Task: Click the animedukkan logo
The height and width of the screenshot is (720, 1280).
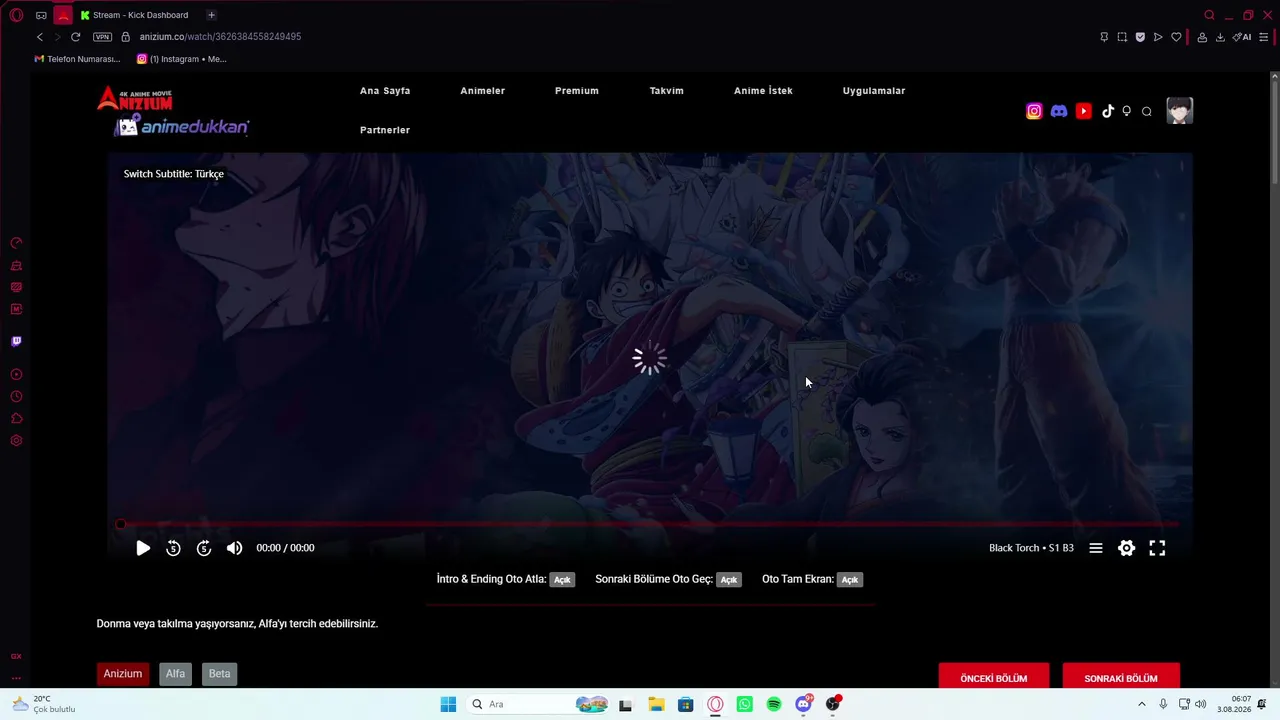Action: coord(182,127)
